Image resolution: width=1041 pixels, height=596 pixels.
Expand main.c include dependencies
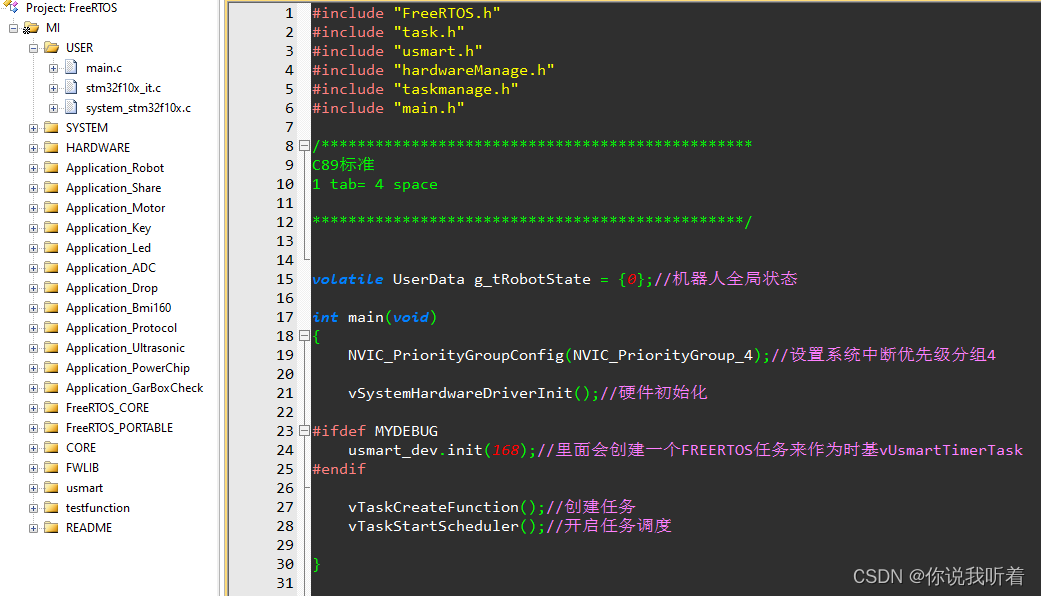click(x=53, y=68)
